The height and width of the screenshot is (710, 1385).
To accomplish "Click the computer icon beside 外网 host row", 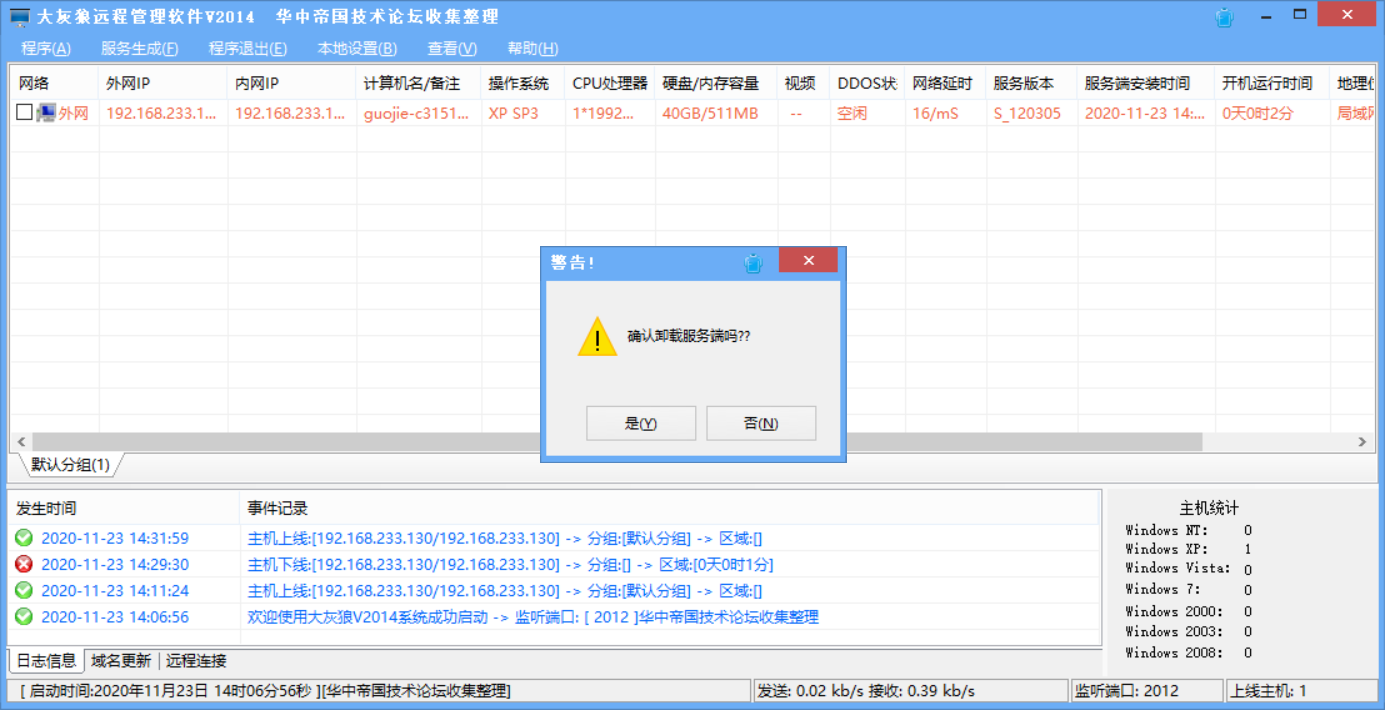I will 46,113.
